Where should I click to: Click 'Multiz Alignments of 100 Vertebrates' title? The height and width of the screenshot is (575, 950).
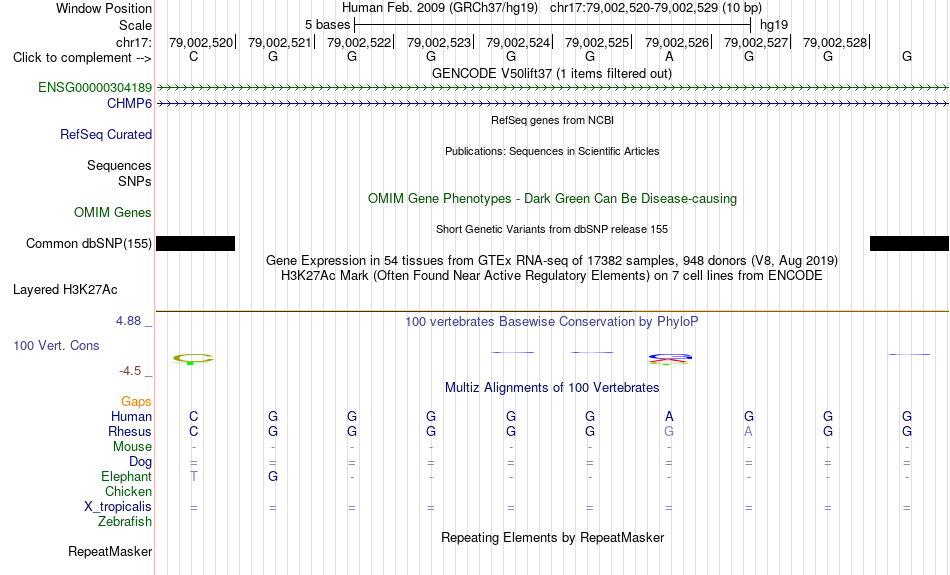pos(552,388)
